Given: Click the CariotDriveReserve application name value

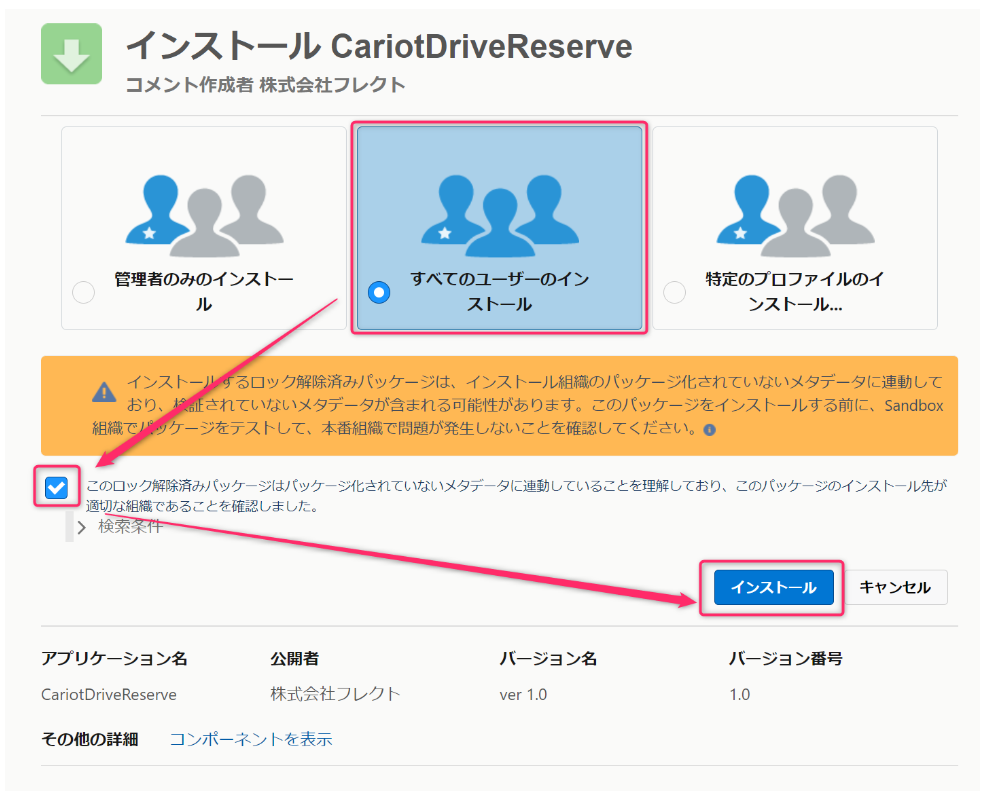Looking at the screenshot, I should pyautogui.click(x=109, y=695).
